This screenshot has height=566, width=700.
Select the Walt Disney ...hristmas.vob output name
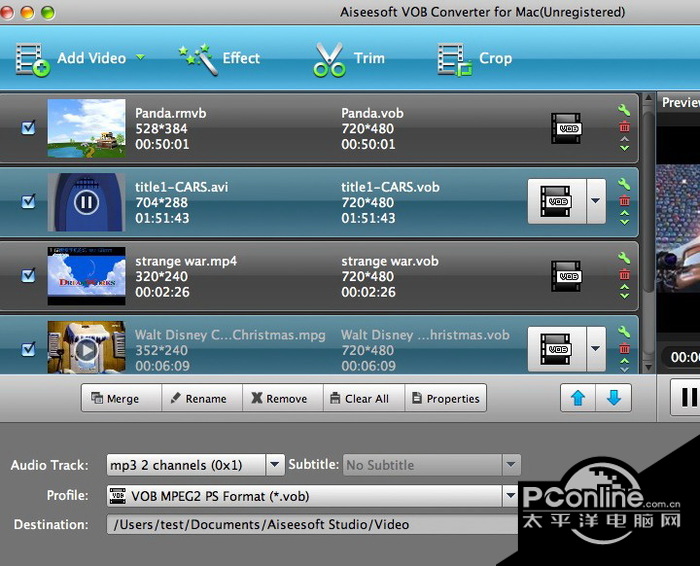point(425,335)
